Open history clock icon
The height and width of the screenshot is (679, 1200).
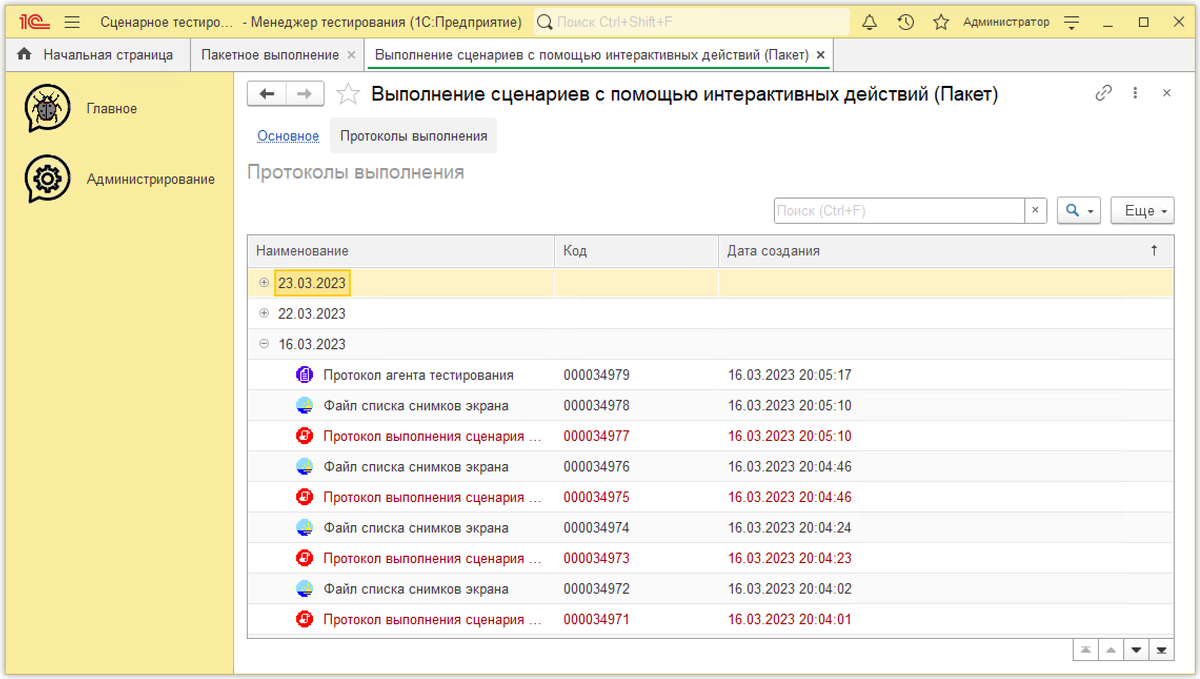pos(905,22)
